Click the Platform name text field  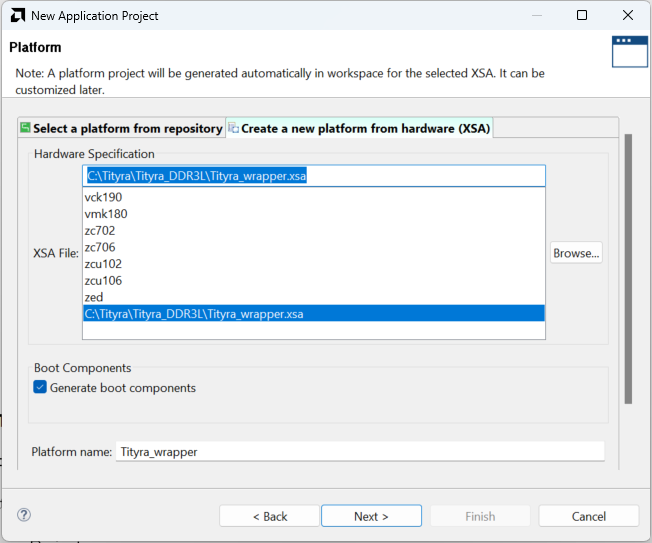(360, 452)
